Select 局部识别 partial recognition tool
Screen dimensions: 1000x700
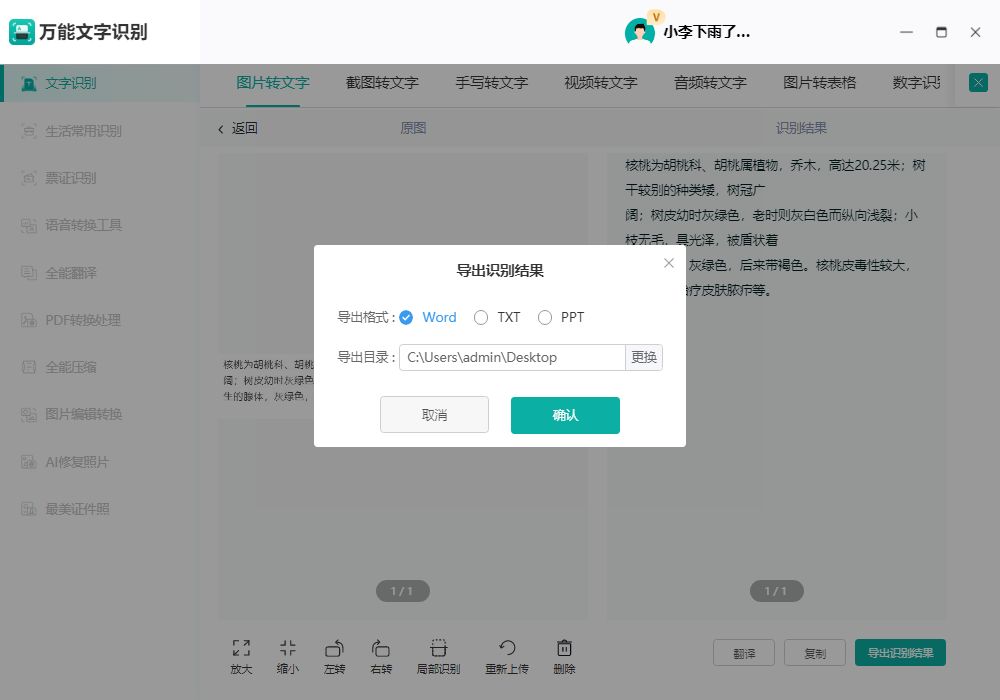tap(438, 656)
